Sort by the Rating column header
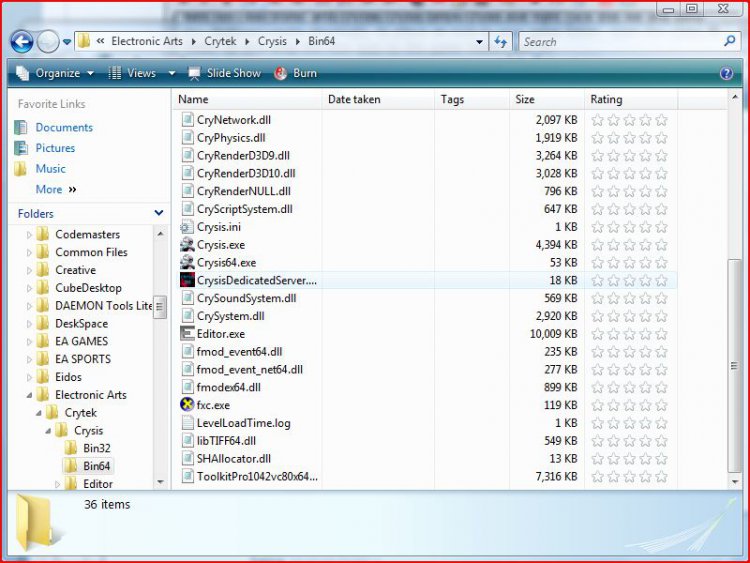The height and width of the screenshot is (563, 750). (x=631, y=99)
